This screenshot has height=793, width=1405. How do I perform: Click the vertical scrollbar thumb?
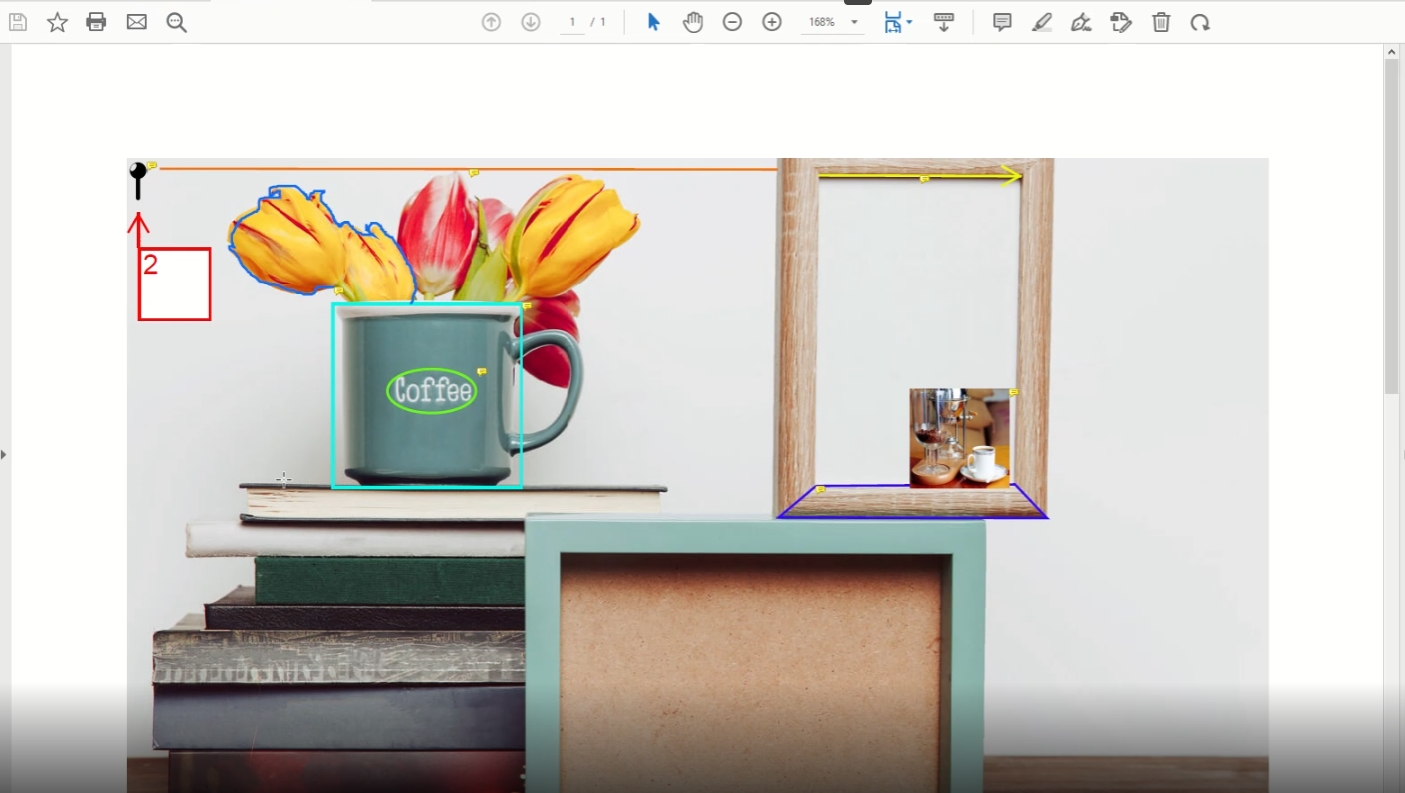click(x=1391, y=225)
